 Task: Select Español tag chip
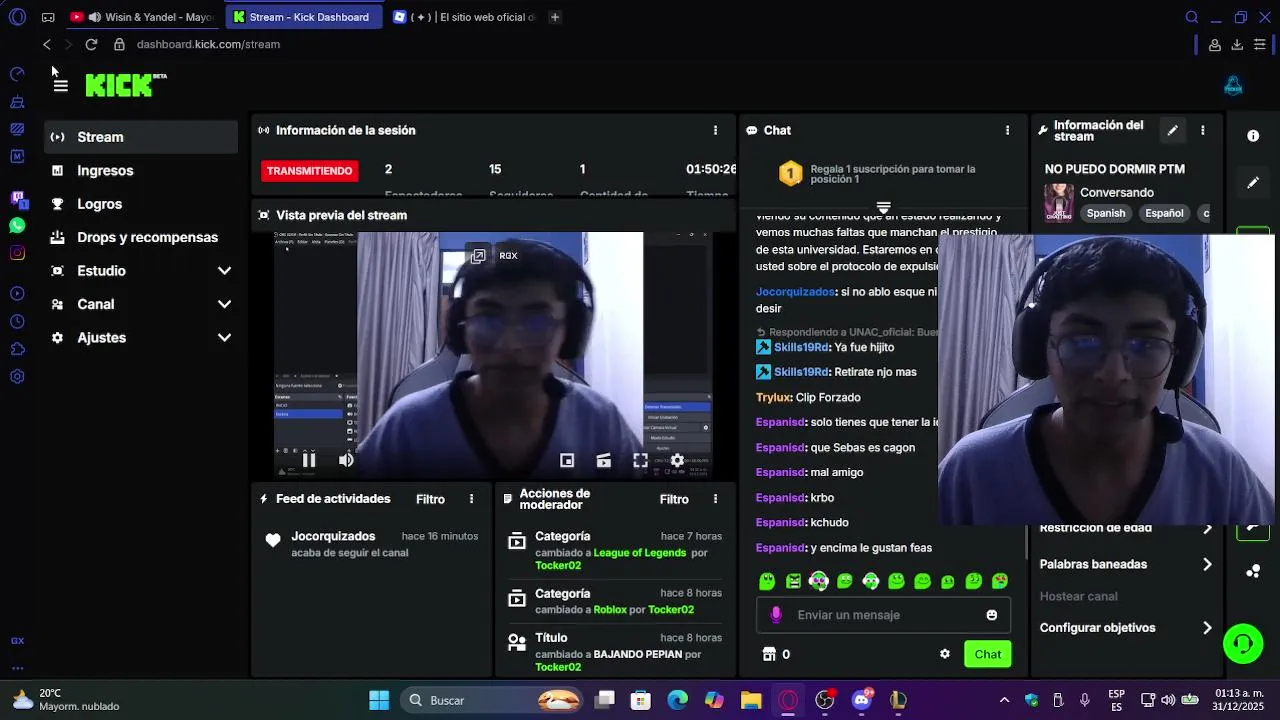1164,213
